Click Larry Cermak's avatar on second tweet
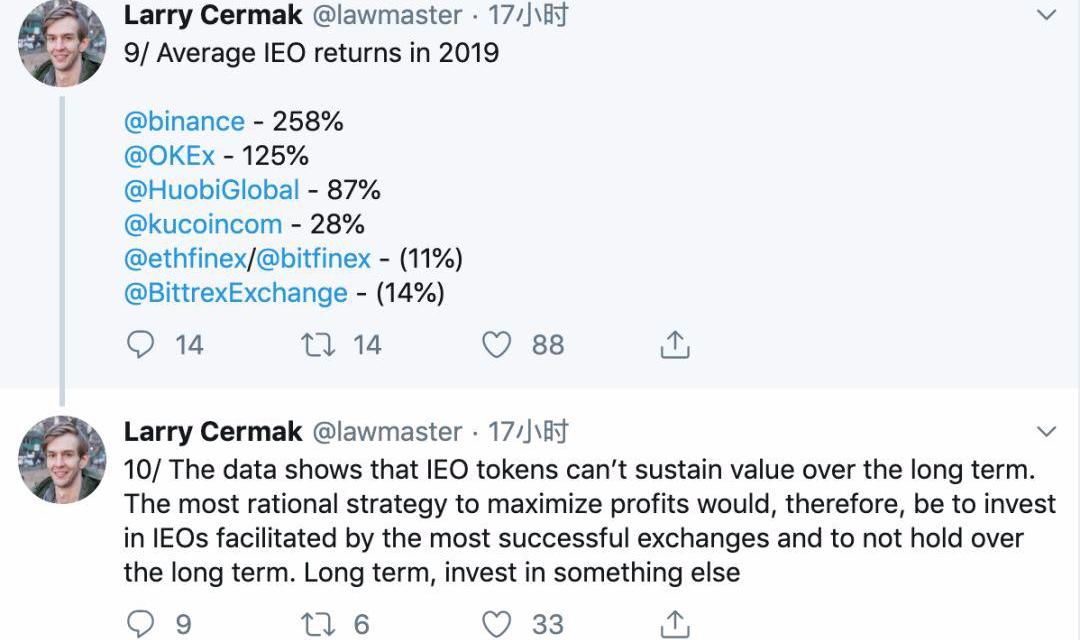This screenshot has width=1080, height=640. pos(62,458)
